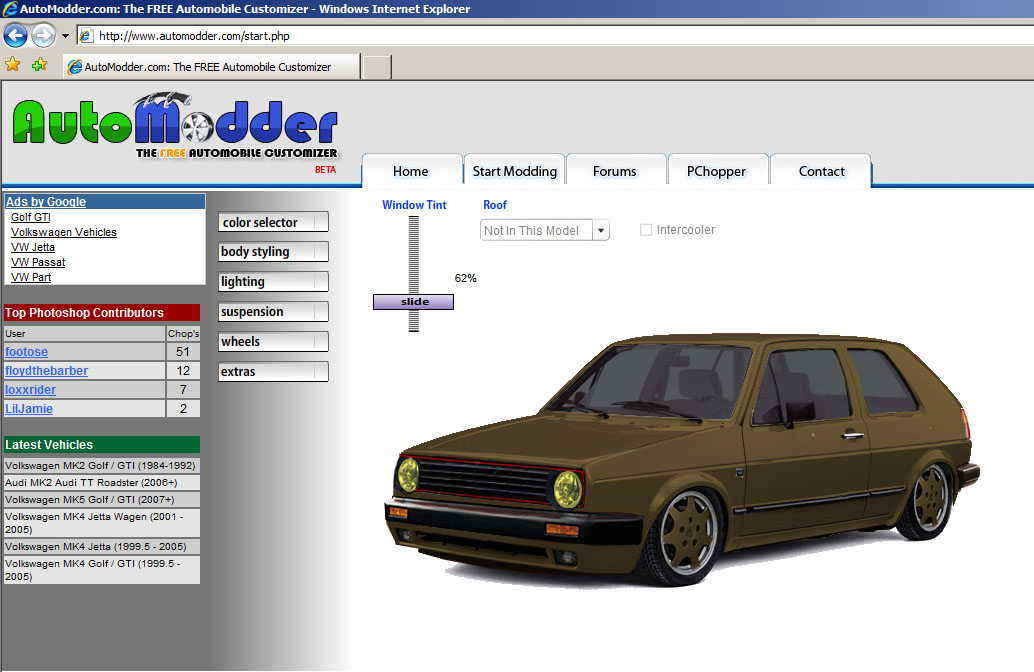Viewport: 1034px width, 672px height.
Task: Click the page icon in address bar
Action: coord(86,36)
